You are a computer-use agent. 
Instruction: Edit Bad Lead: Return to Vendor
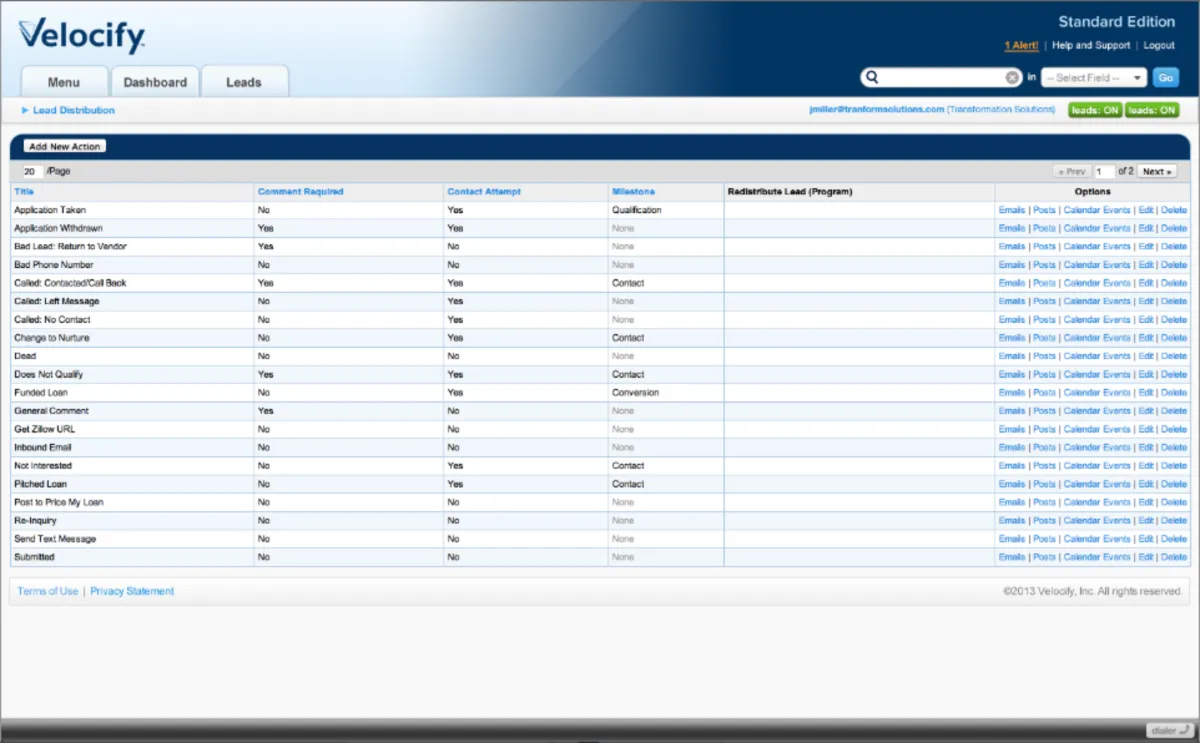1146,246
